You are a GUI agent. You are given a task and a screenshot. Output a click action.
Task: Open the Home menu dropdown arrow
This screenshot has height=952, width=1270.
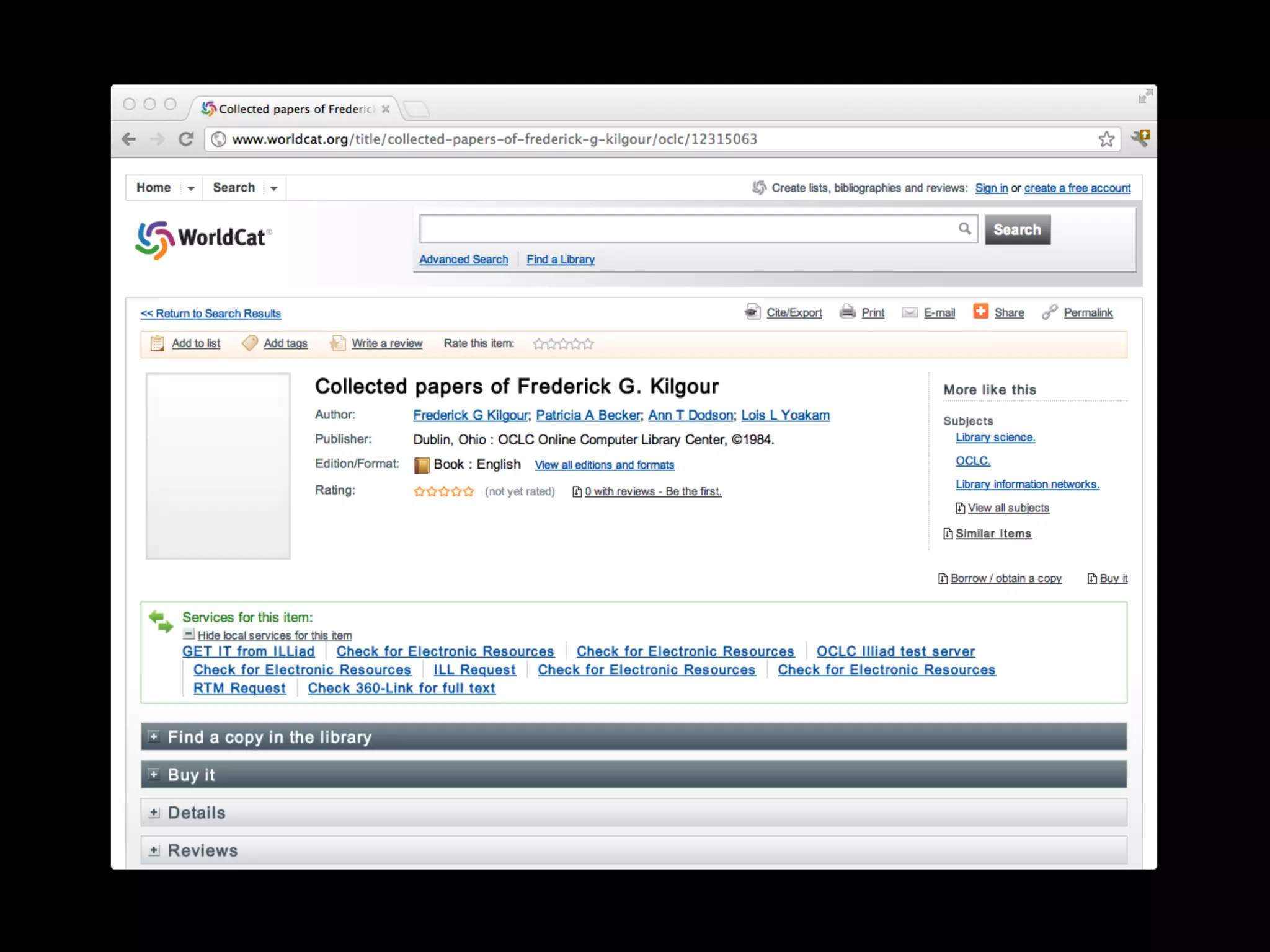191,188
